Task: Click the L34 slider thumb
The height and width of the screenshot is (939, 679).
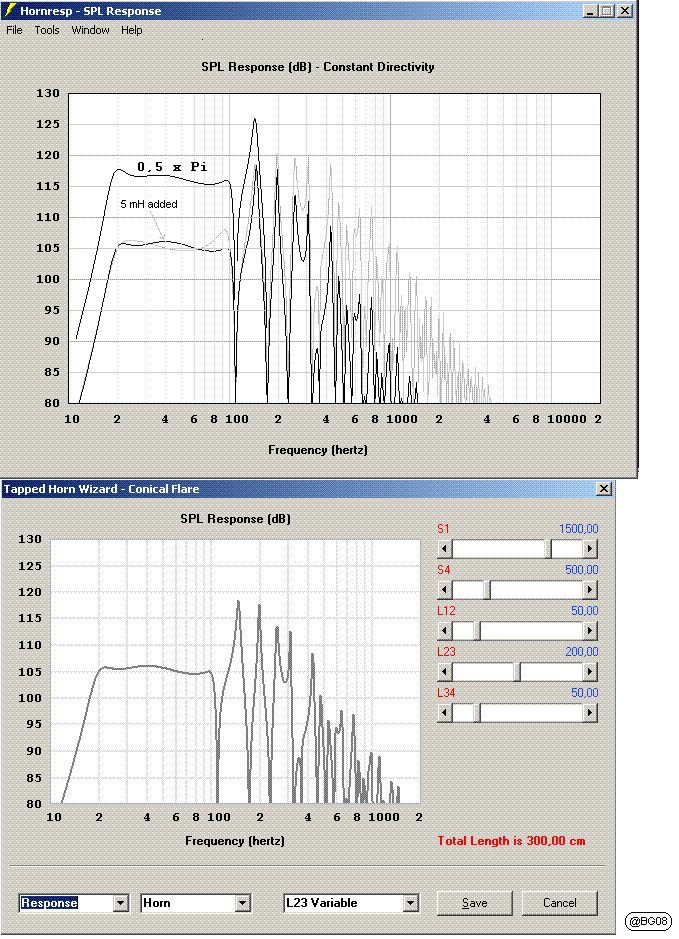Action: tap(477, 713)
